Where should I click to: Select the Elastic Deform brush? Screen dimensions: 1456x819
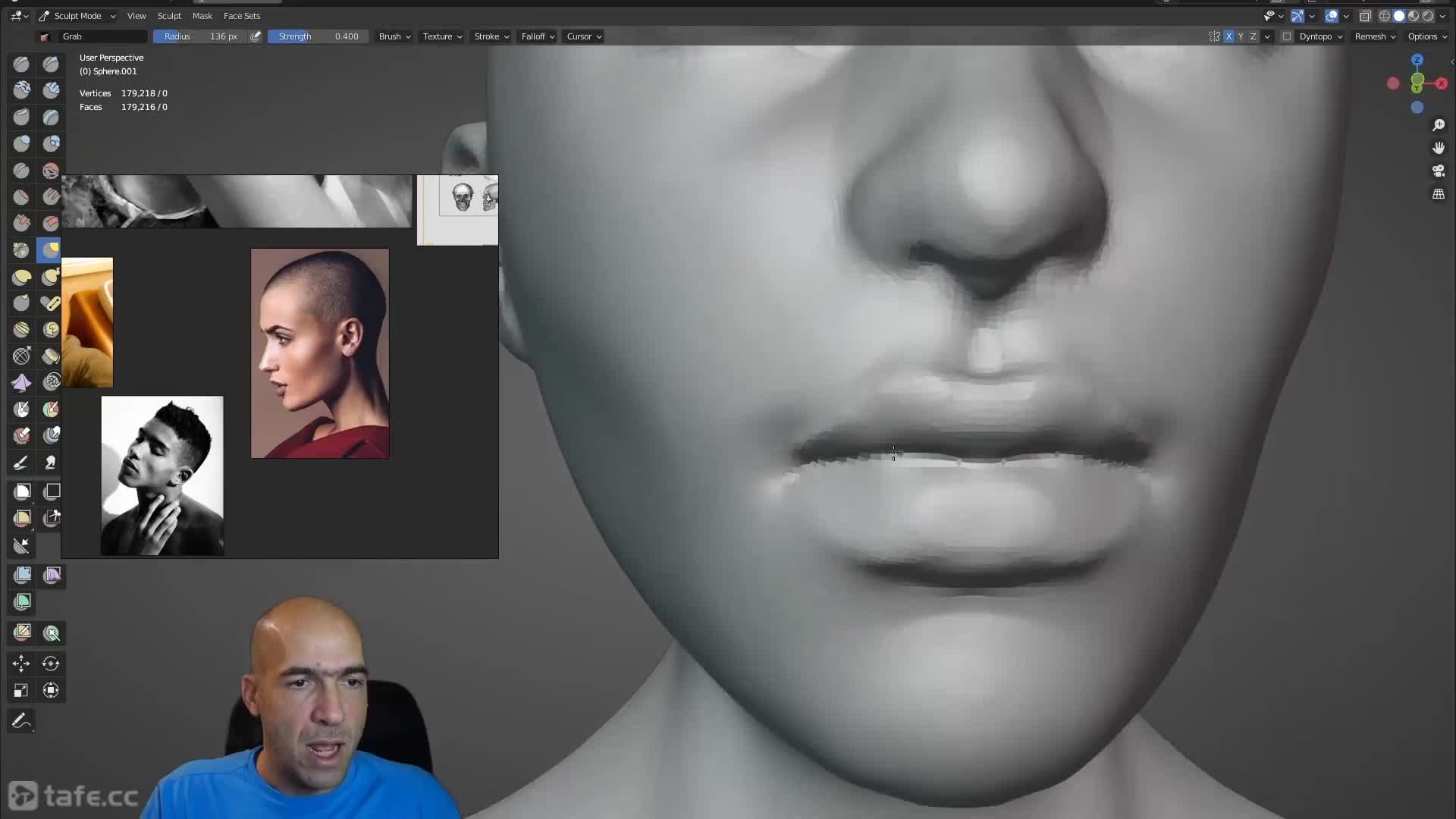tap(21, 277)
